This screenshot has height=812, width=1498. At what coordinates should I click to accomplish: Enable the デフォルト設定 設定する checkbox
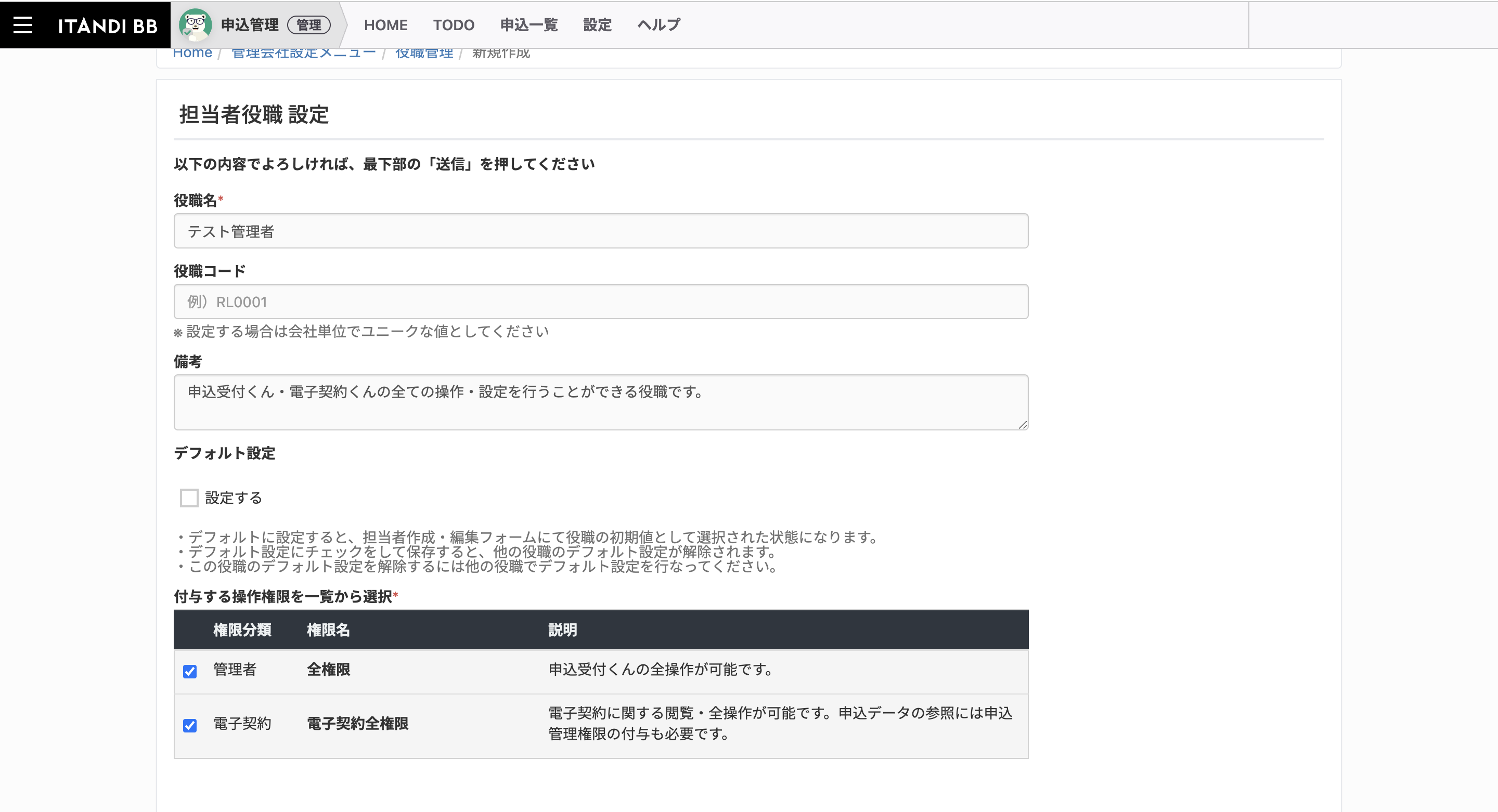click(x=189, y=497)
